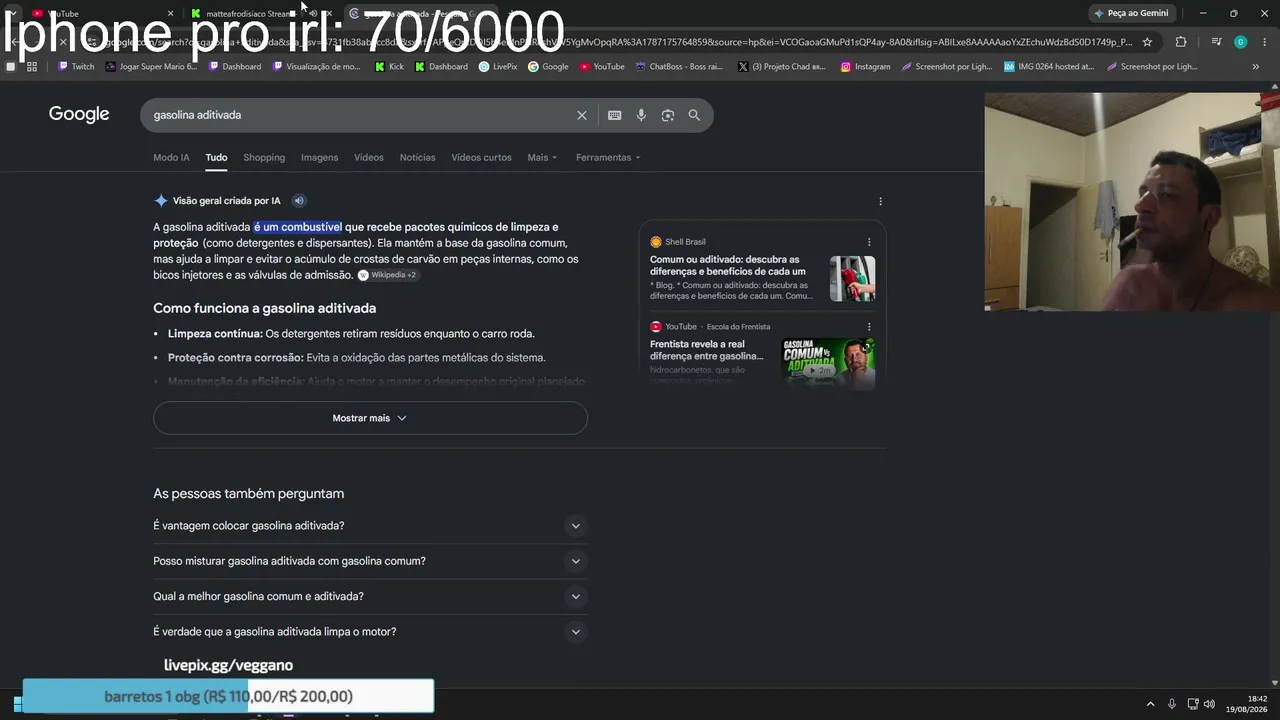1280x720 pixels.
Task: Open the Wikipedia +2 source chip
Action: pos(387,275)
